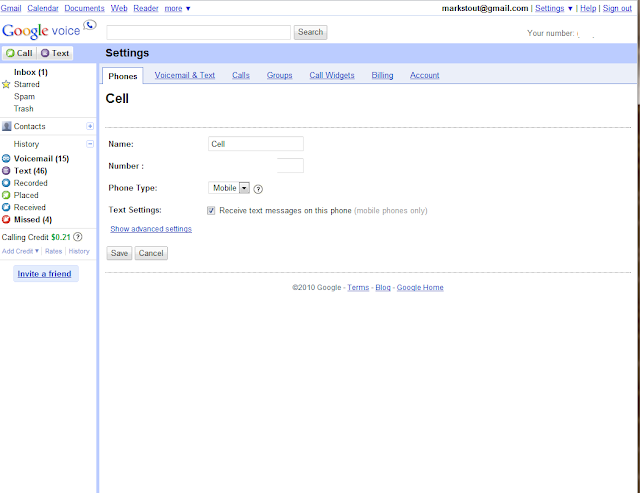Viewport: 640px width, 493px height.
Task: Click the Starred star icon
Action: [6, 84]
